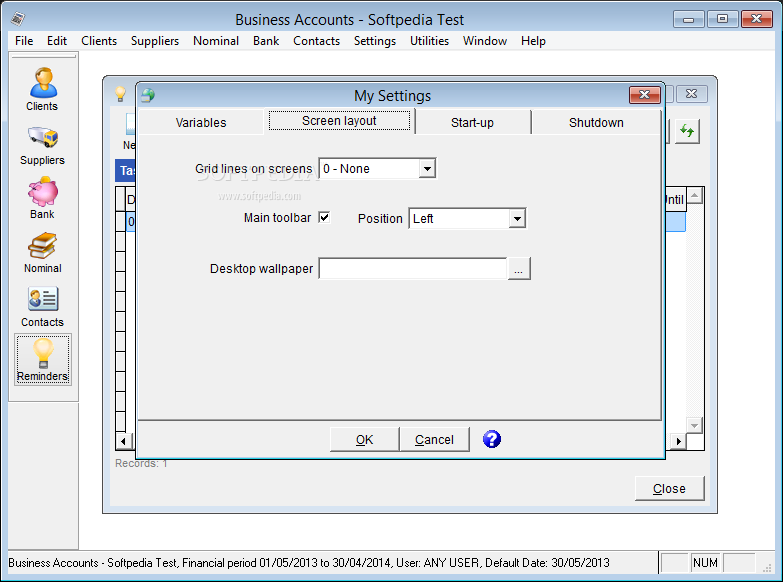The height and width of the screenshot is (582, 783).
Task: Open the Utilities menu
Action: [429, 41]
